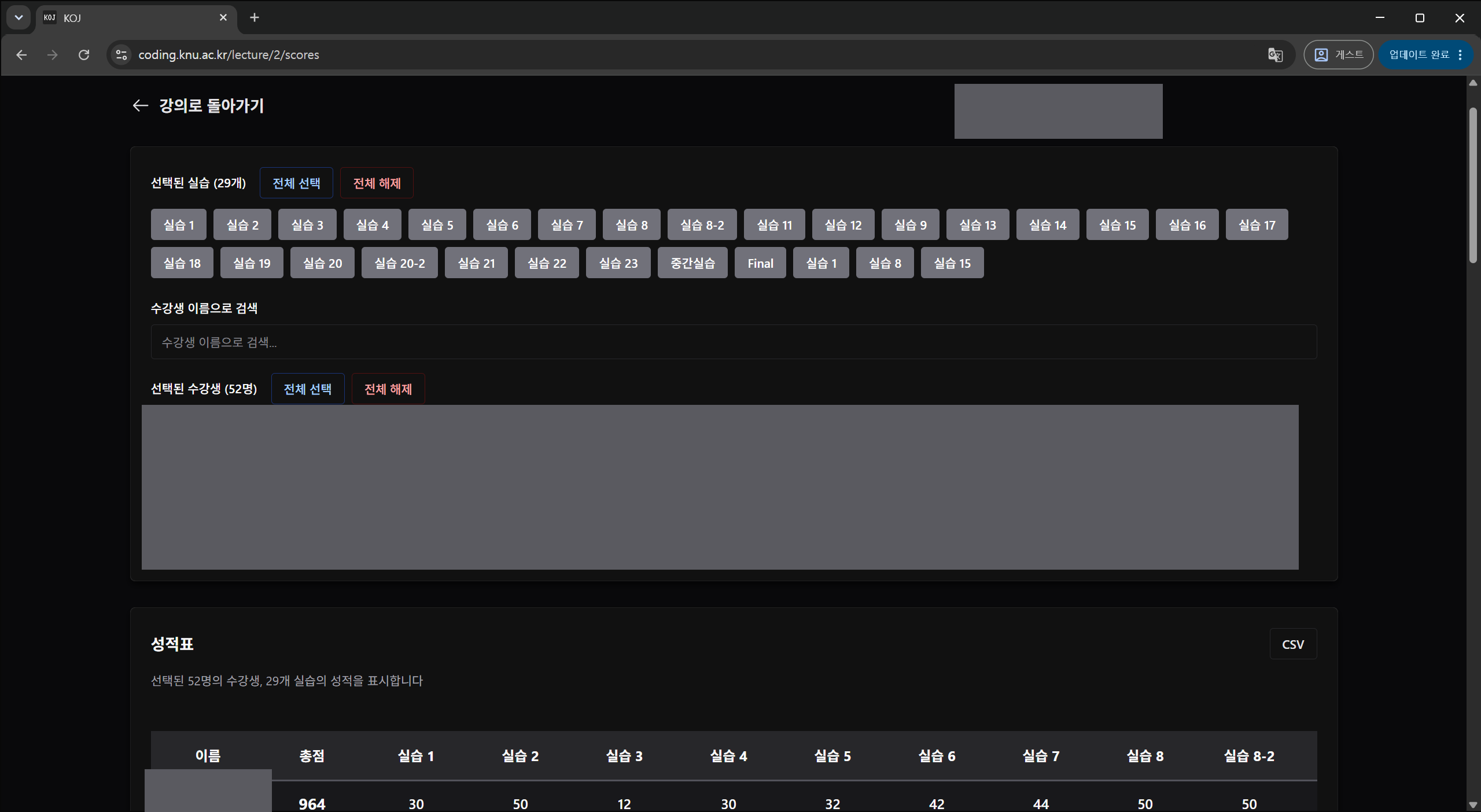Toggle the Final chip
Image resolution: width=1481 pixels, height=812 pixels.
pyautogui.click(x=760, y=263)
